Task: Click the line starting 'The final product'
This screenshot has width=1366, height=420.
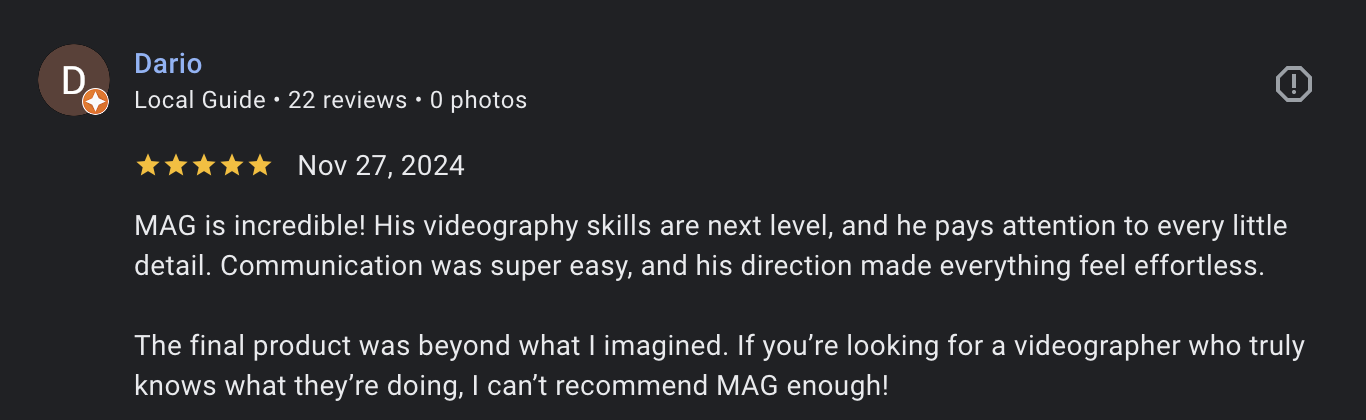Action: [x=718, y=346]
